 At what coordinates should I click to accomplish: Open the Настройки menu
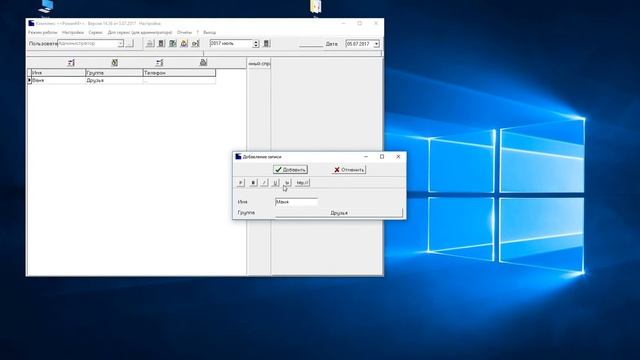[x=73, y=32]
